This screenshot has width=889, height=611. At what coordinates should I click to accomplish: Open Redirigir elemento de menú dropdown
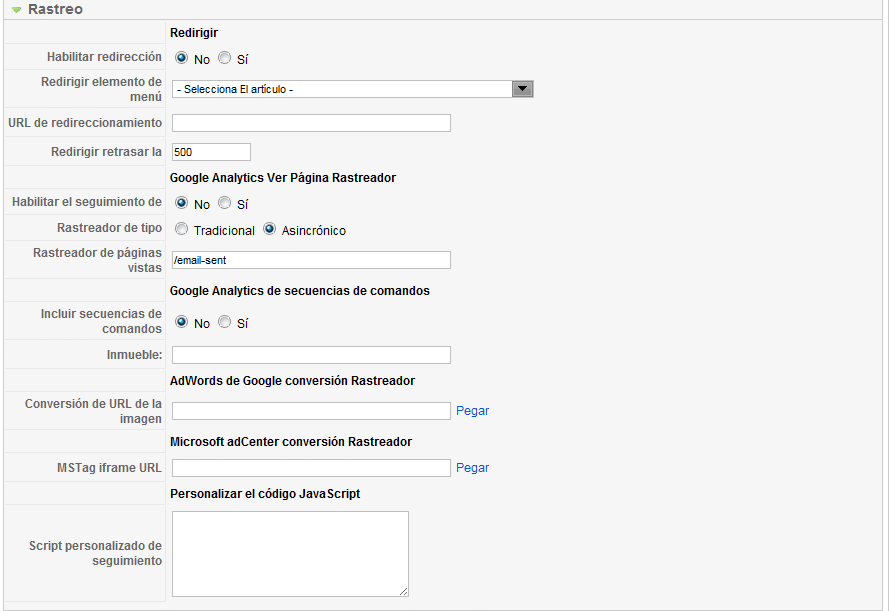(x=353, y=89)
